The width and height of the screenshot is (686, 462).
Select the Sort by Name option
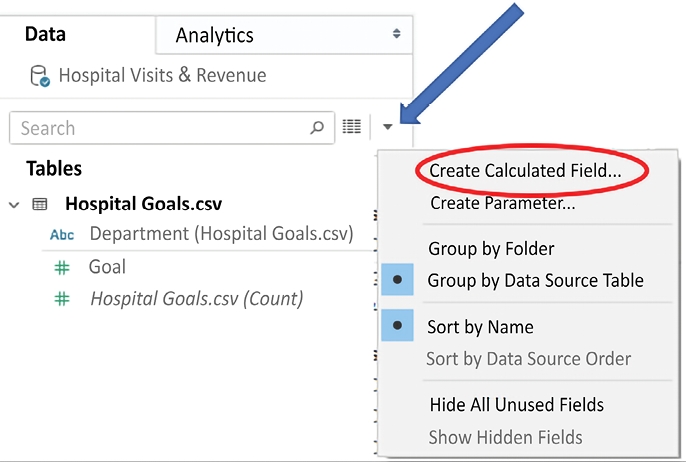[x=481, y=327]
